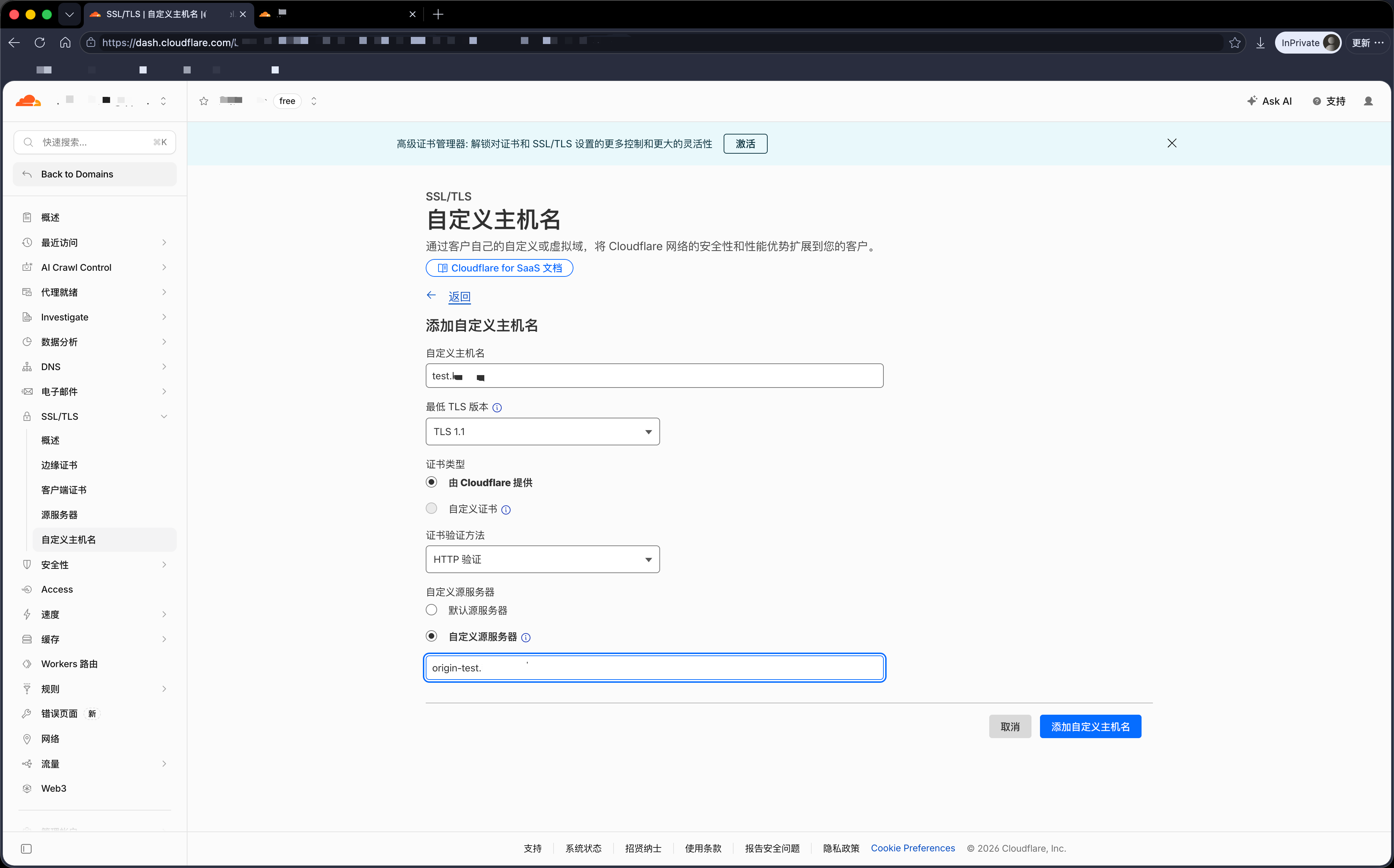Open browser settings and more menu
This screenshot has width=1394, height=868.
(x=1379, y=43)
